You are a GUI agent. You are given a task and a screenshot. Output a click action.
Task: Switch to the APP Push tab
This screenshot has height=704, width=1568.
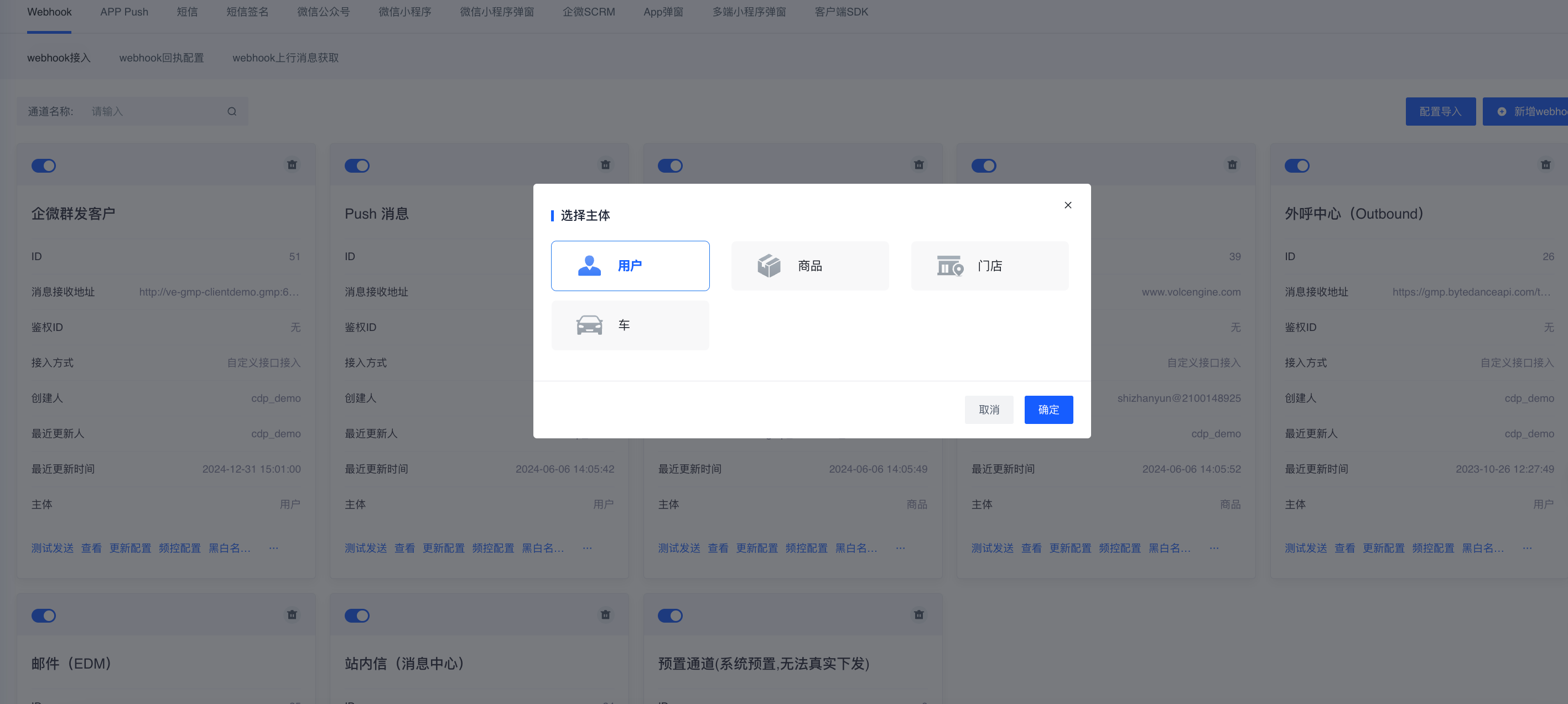point(124,12)
